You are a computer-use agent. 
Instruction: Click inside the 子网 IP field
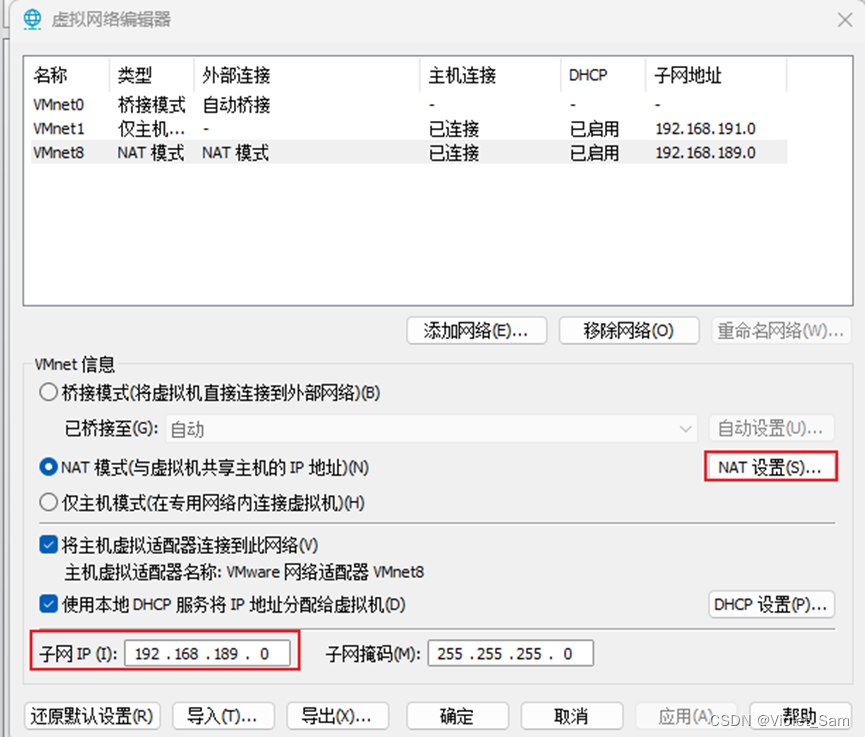point(207,654)
